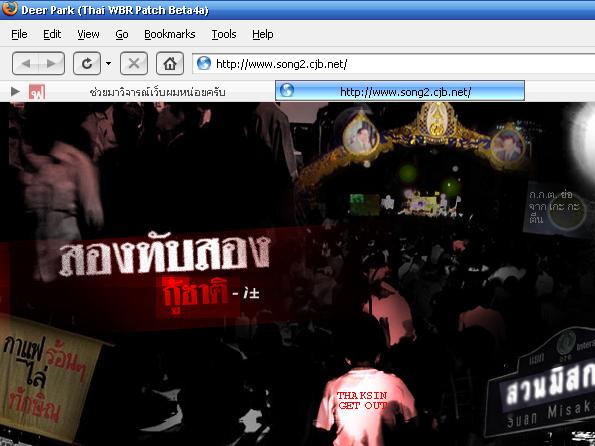Open the Help menu
595x446 pixels.
[x=263, y=35]
